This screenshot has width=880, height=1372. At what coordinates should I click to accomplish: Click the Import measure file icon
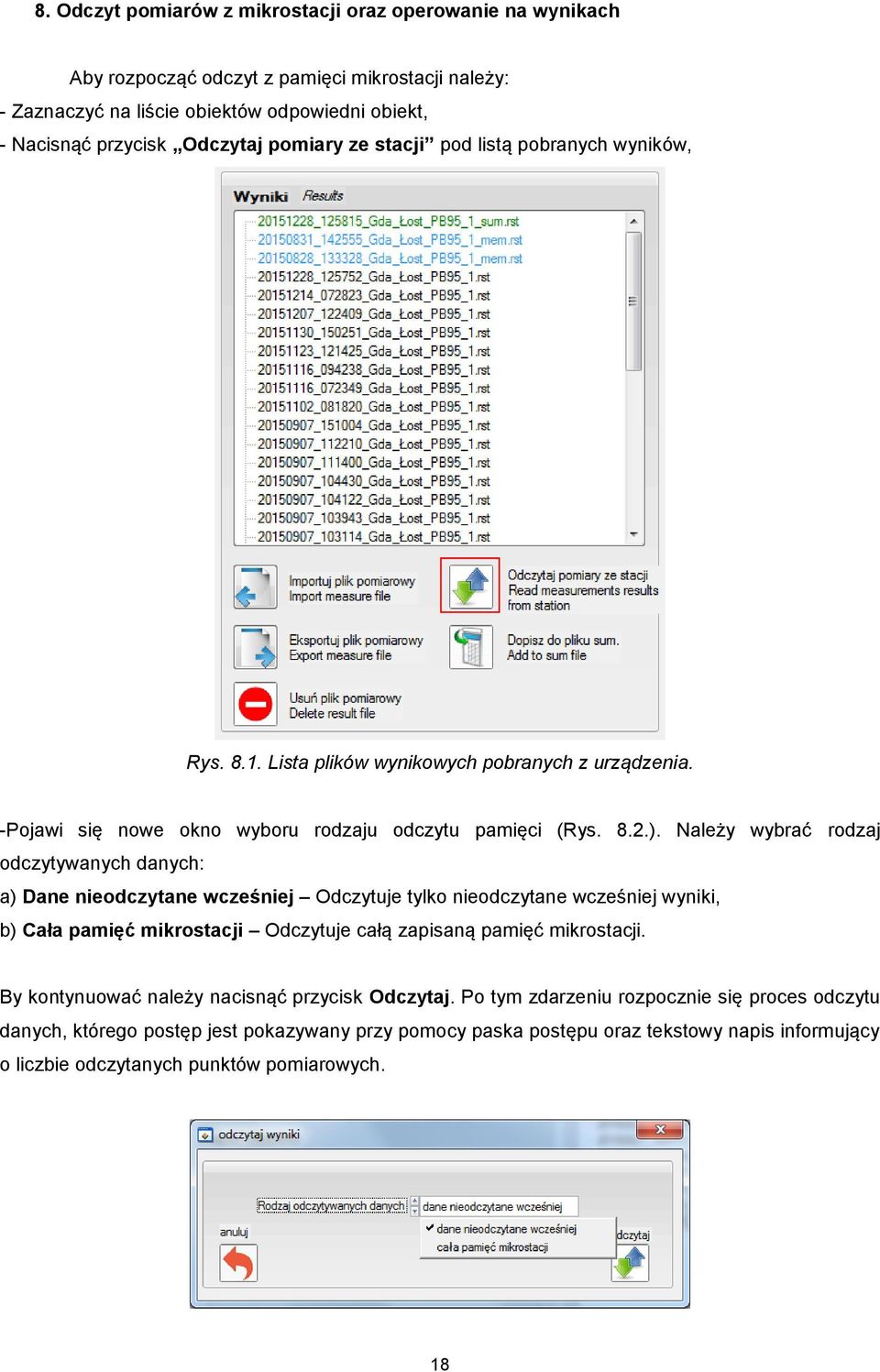[255, 587]
